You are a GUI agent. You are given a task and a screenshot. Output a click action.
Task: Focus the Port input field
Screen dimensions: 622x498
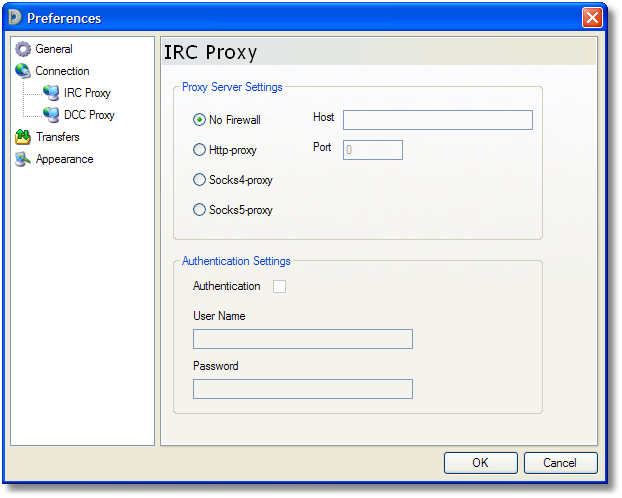coord(373,150)
